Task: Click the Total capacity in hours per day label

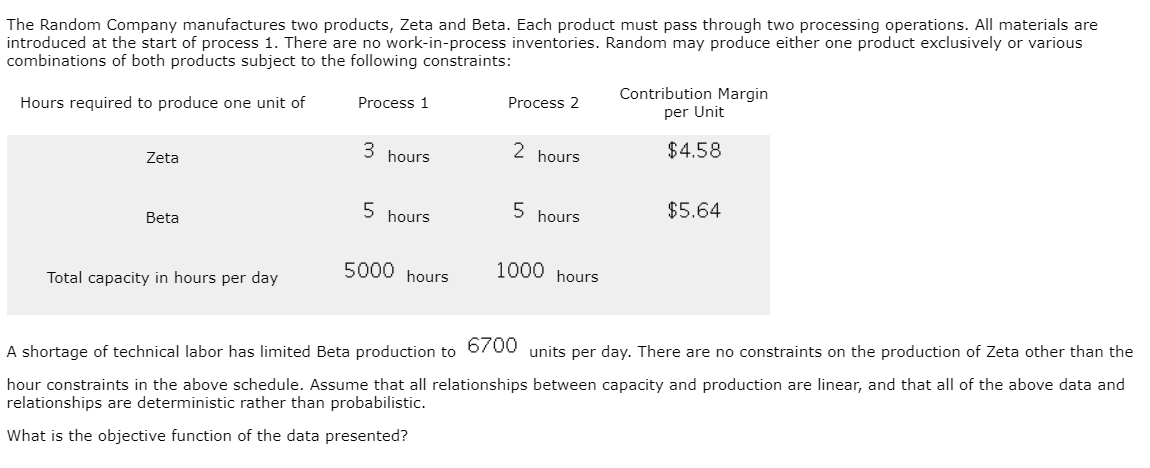Action: pyautogui.click(x=162, y=278)
